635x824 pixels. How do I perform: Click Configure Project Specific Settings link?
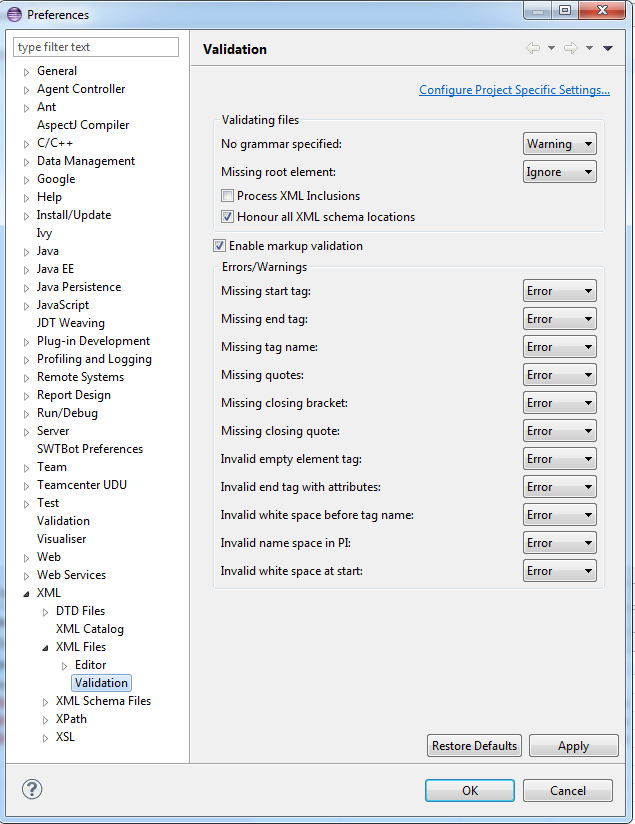pos(514,90)
